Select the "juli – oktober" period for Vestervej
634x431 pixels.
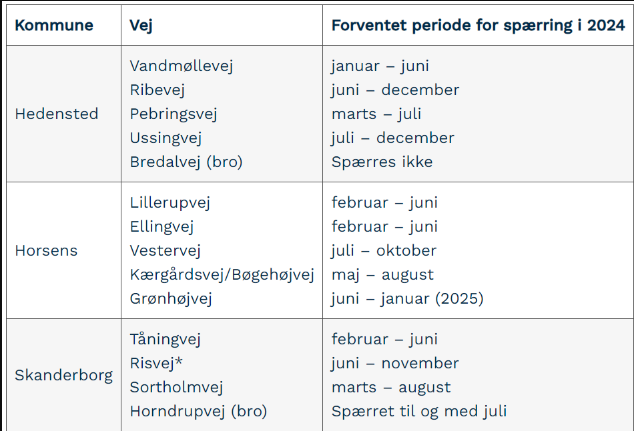384,250
